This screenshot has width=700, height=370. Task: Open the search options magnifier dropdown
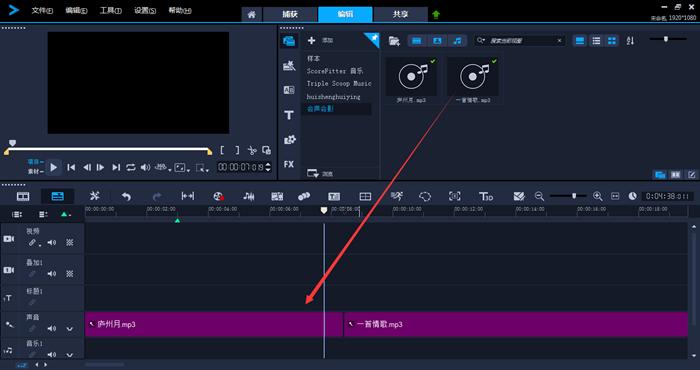tap(481, 41)
